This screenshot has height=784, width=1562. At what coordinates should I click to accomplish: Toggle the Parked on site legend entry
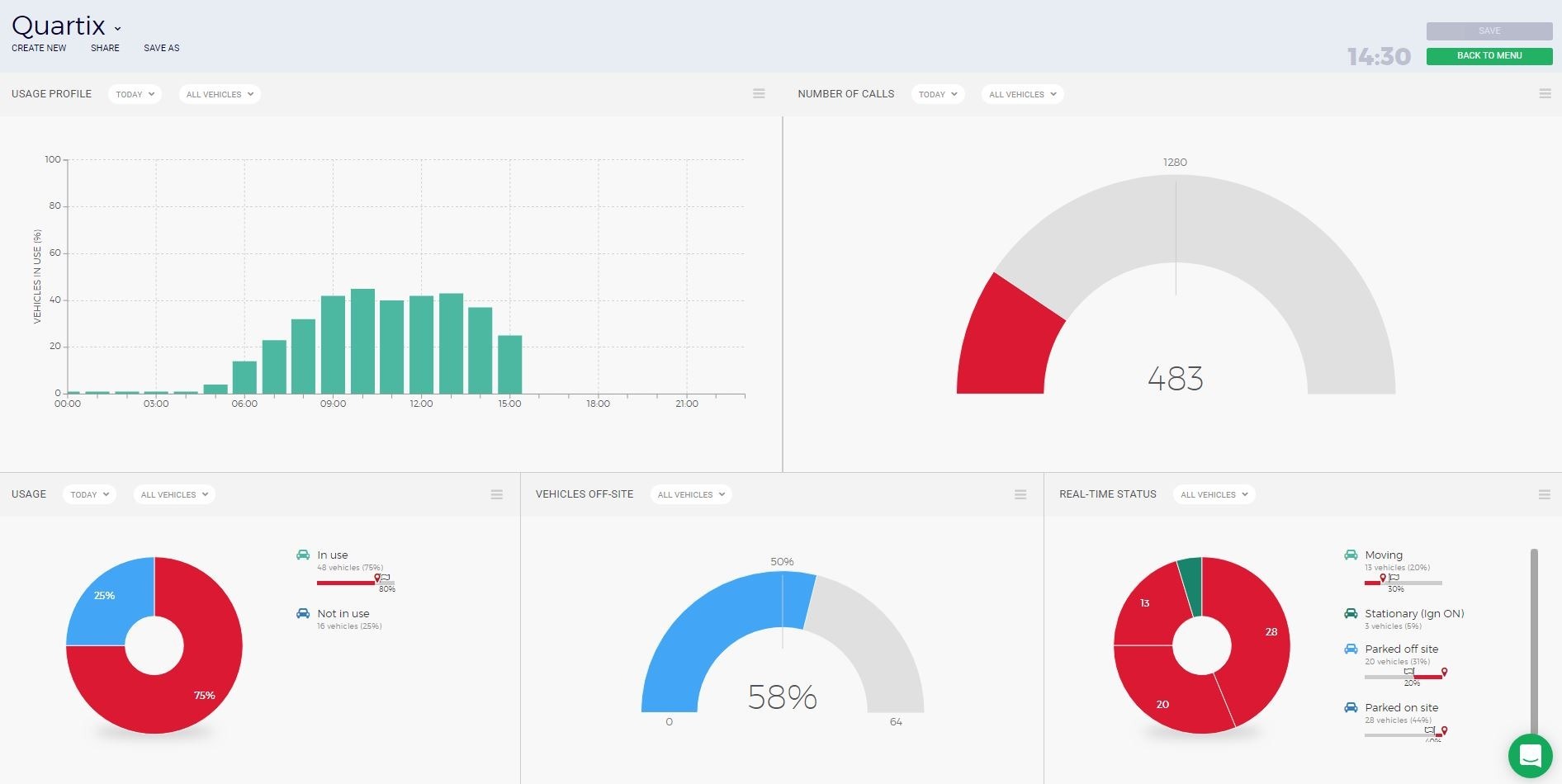click(x=1401, y=708)
